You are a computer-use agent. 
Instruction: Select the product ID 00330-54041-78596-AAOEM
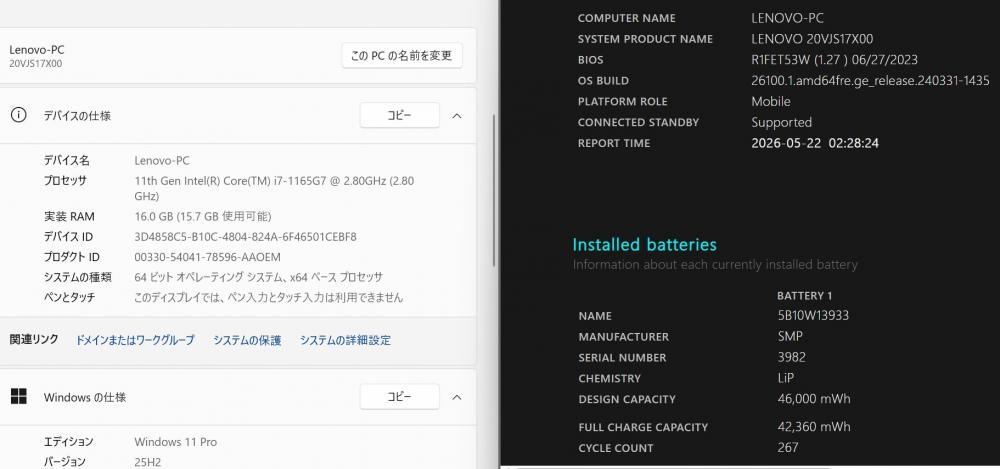tap(207, 257)
